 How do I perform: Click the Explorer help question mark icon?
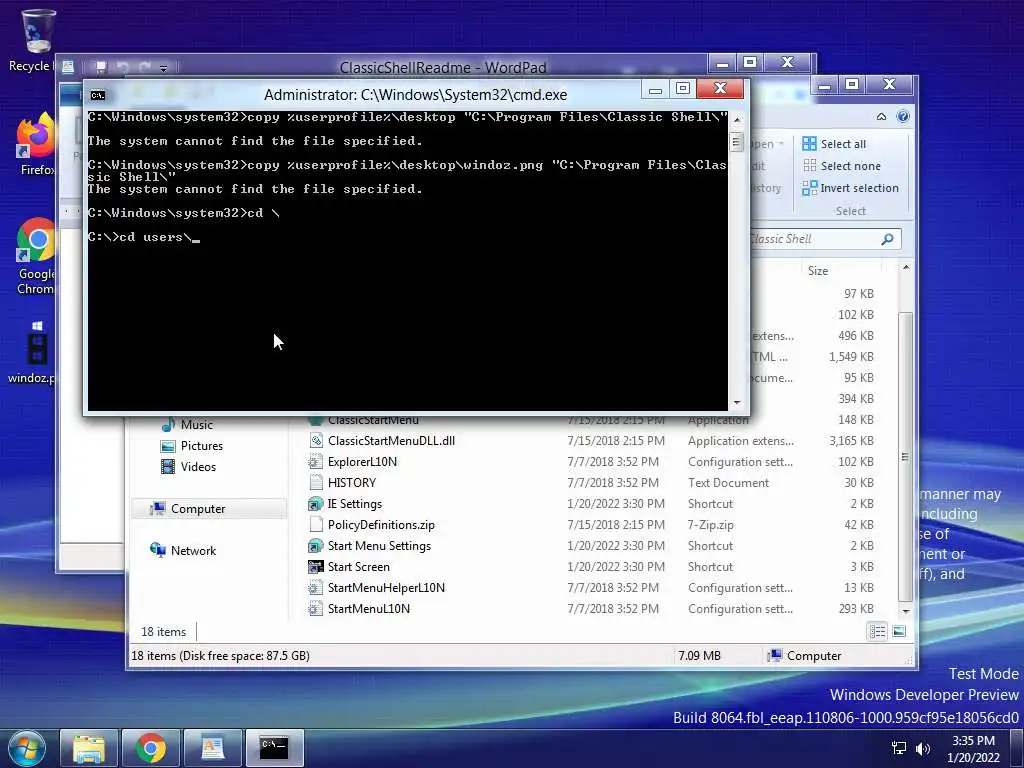[x=903, y=116]
